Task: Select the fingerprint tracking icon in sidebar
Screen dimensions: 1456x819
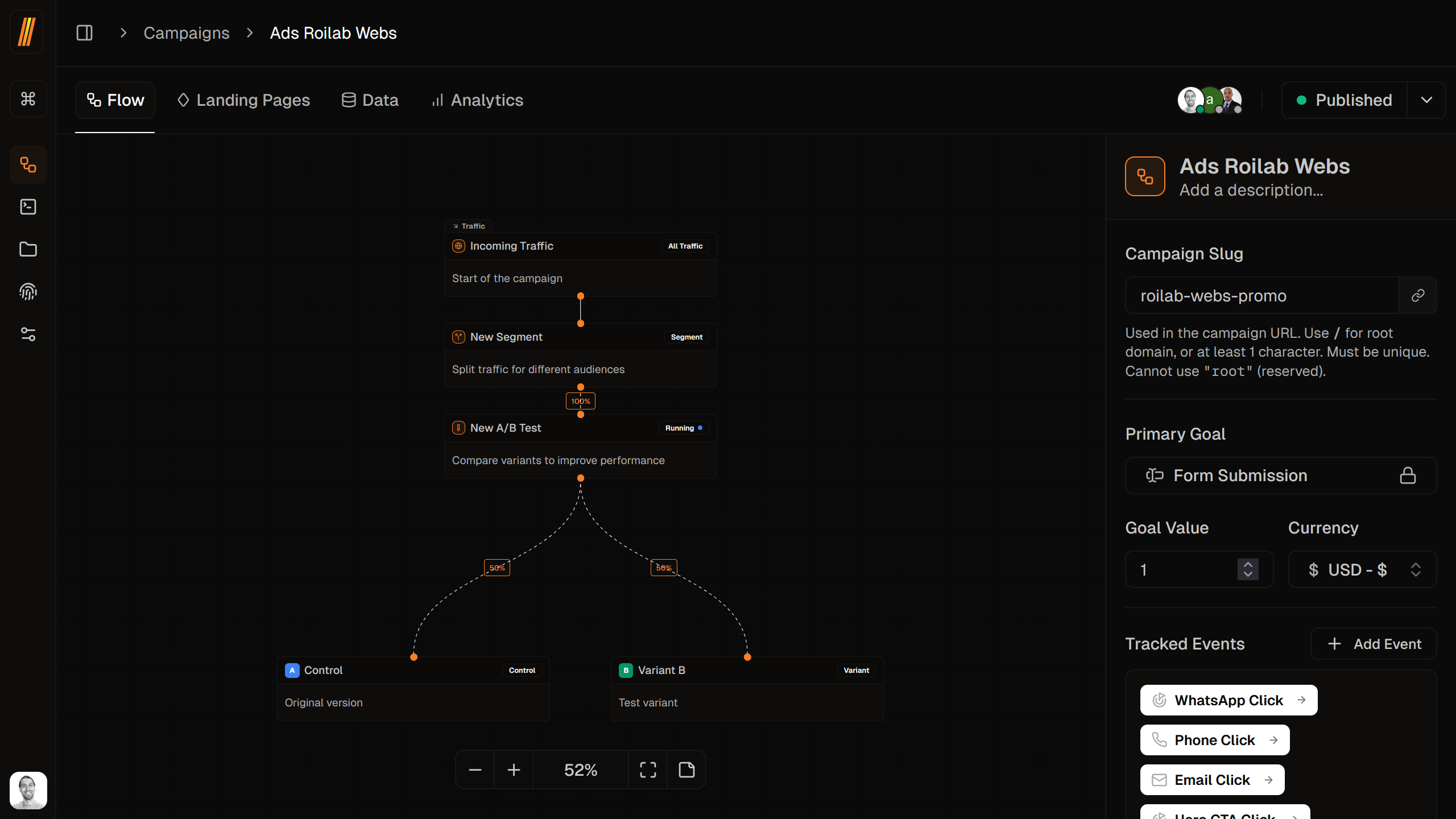Action: point(28,291)
